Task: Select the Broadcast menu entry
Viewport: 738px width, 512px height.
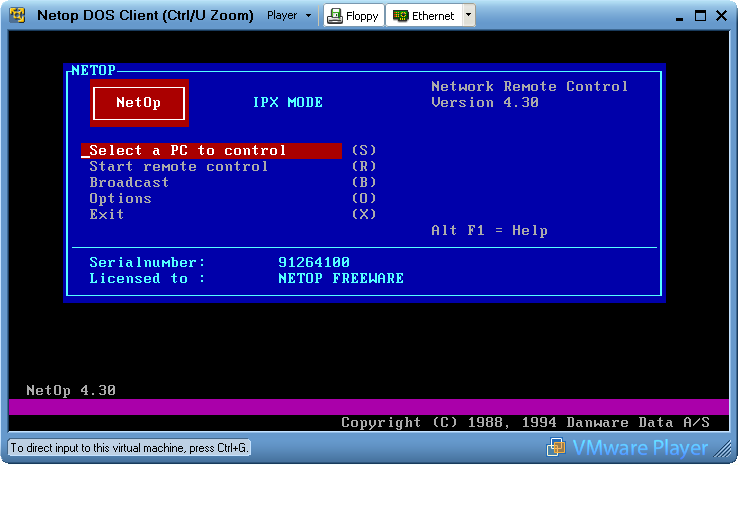Action: point(129,183)
